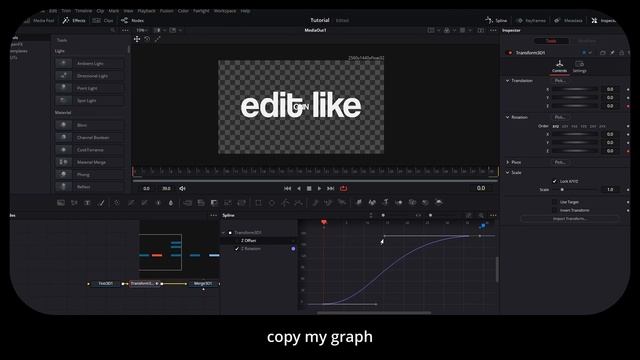Open the Workspace menu
Viewport: 640px width, 360px height.
225,11
